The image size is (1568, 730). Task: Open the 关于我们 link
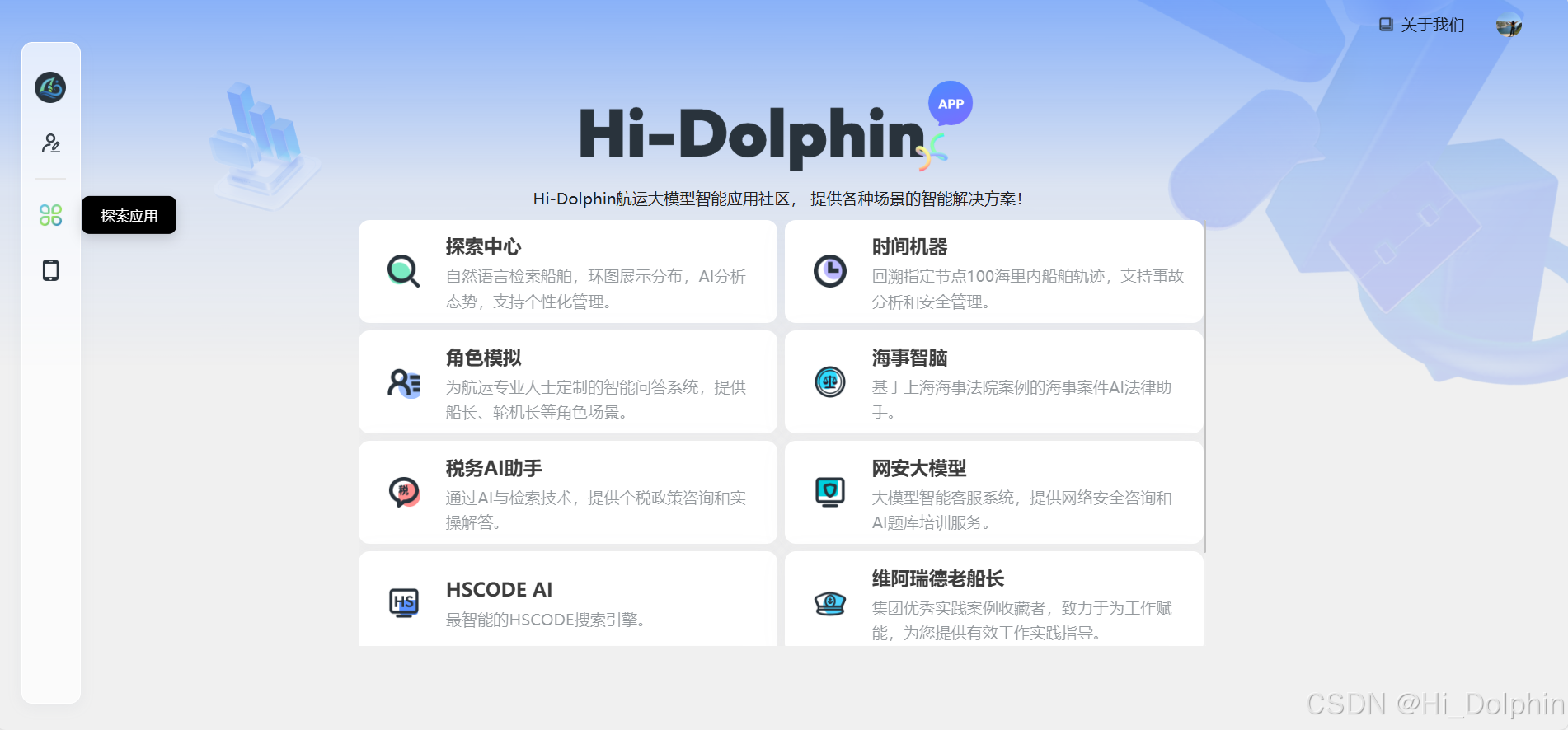(x=1433, y=25)
